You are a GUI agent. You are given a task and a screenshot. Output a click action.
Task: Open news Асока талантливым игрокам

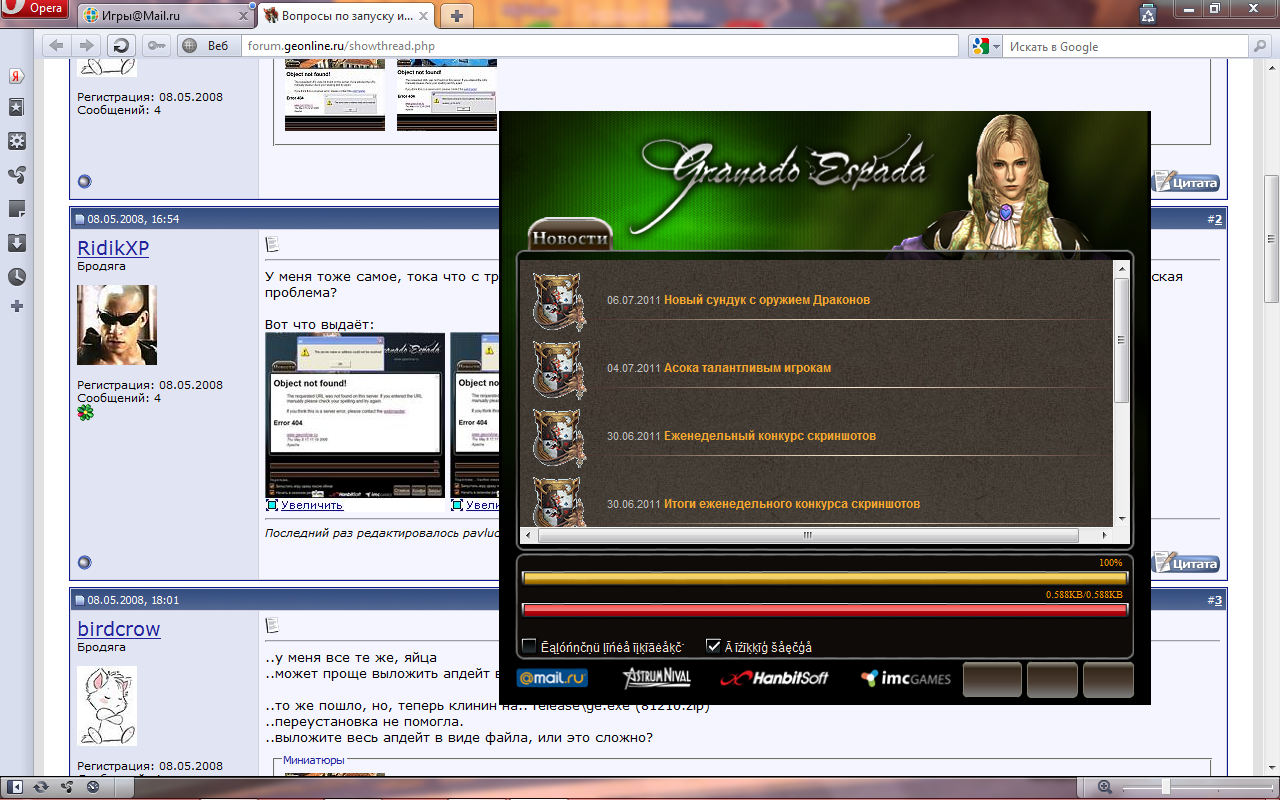[747, 368]
